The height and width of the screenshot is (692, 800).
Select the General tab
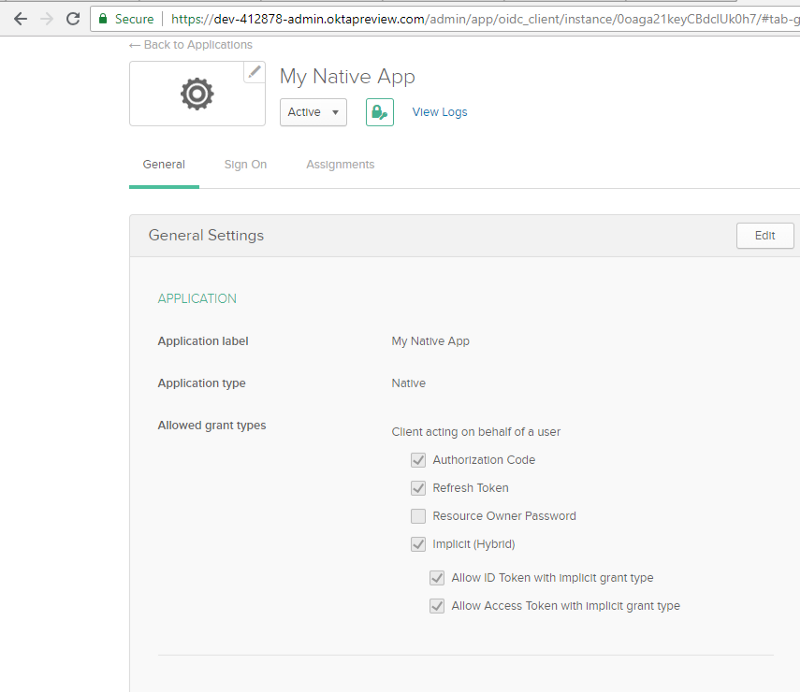(164, 164)
